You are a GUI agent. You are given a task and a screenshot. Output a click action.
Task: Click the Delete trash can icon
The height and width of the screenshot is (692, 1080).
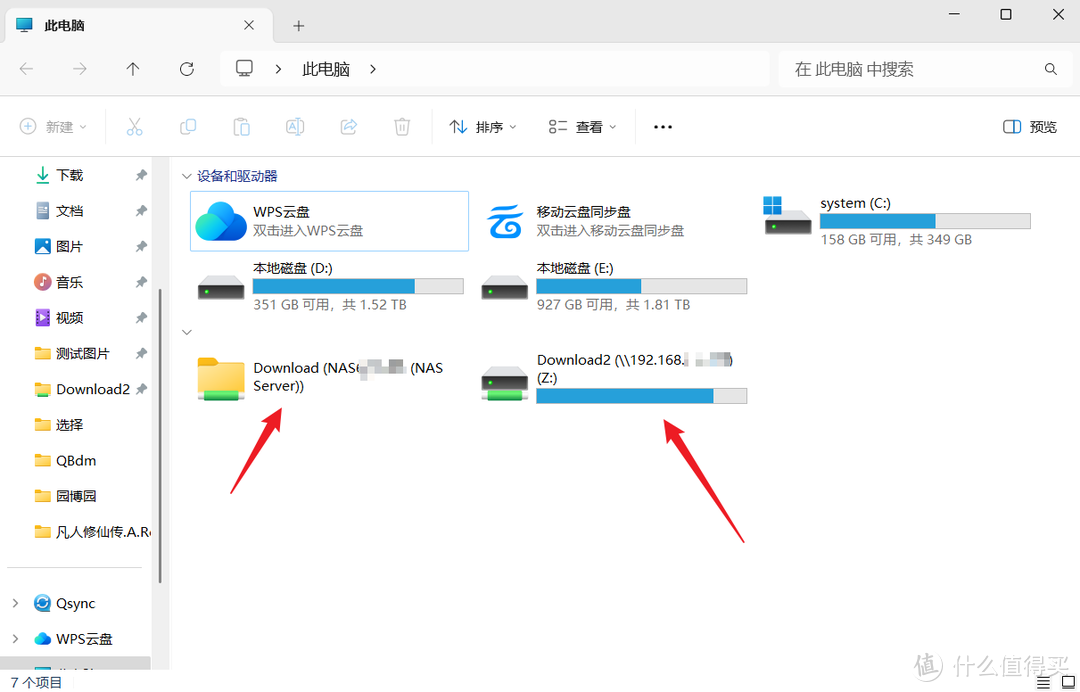tap(402, 127)
